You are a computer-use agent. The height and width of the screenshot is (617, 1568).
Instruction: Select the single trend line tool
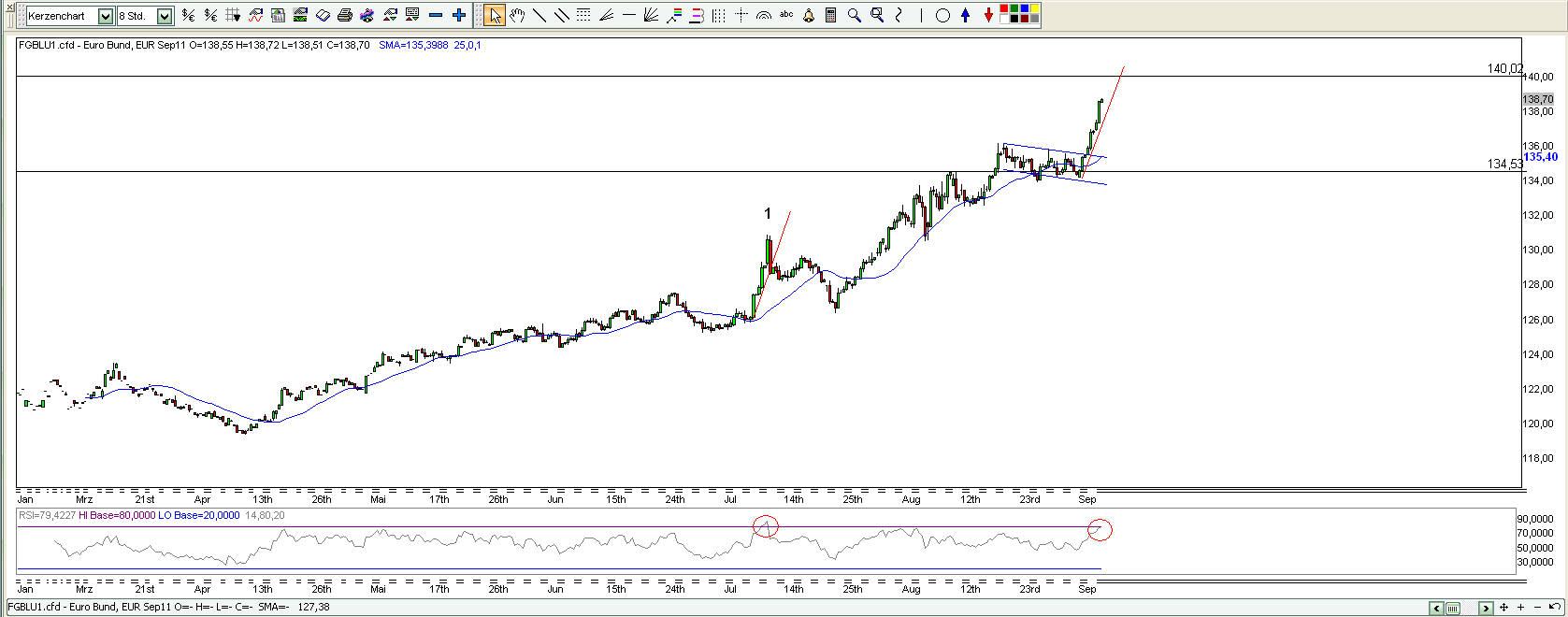[539, 15]
